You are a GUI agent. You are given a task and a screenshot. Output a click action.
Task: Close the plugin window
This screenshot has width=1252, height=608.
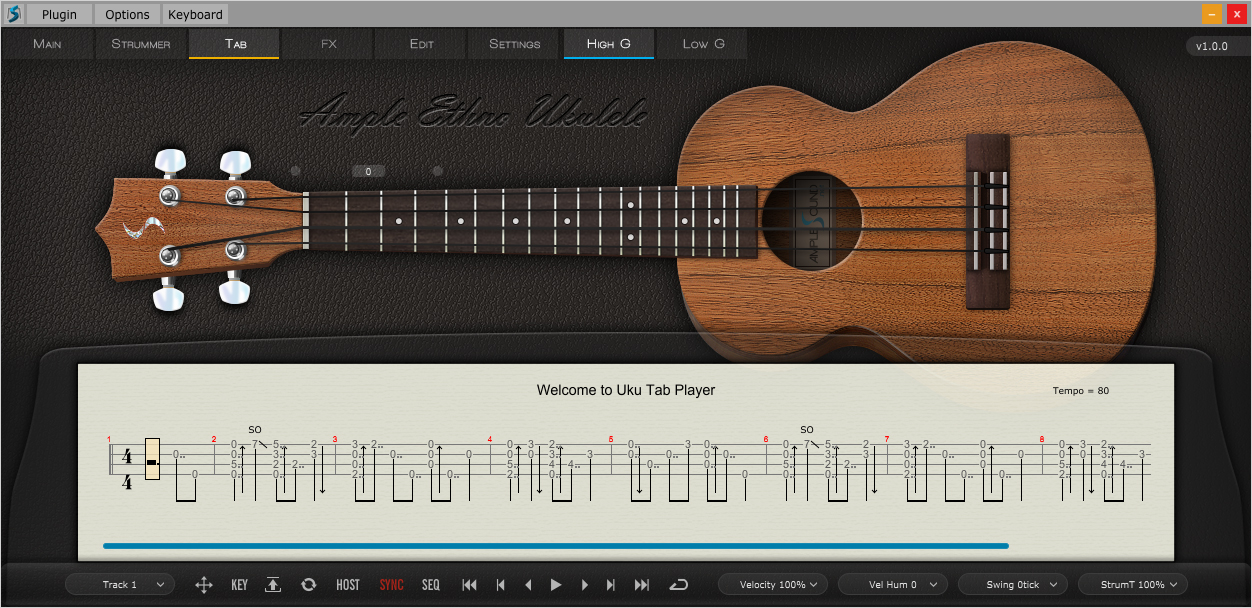(1235, 14)
